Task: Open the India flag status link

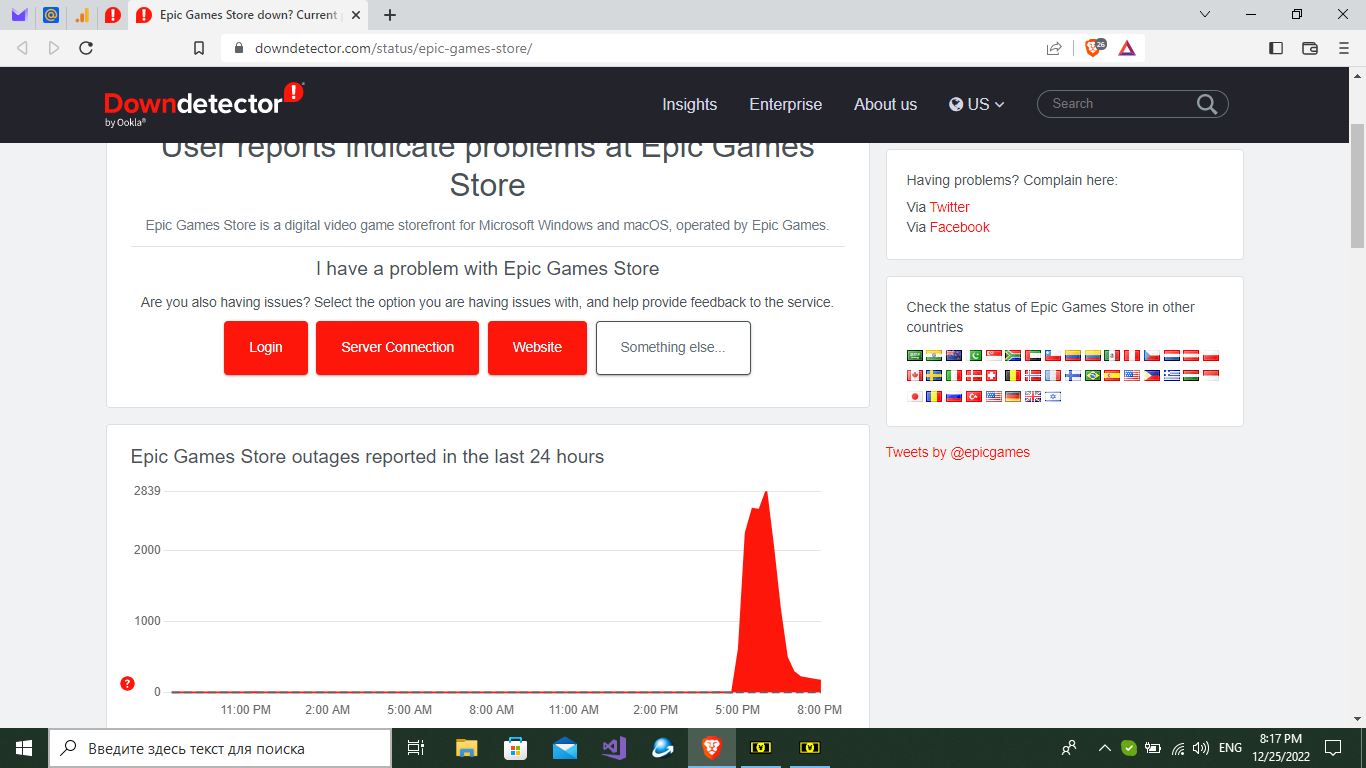Action: point(934,355)
